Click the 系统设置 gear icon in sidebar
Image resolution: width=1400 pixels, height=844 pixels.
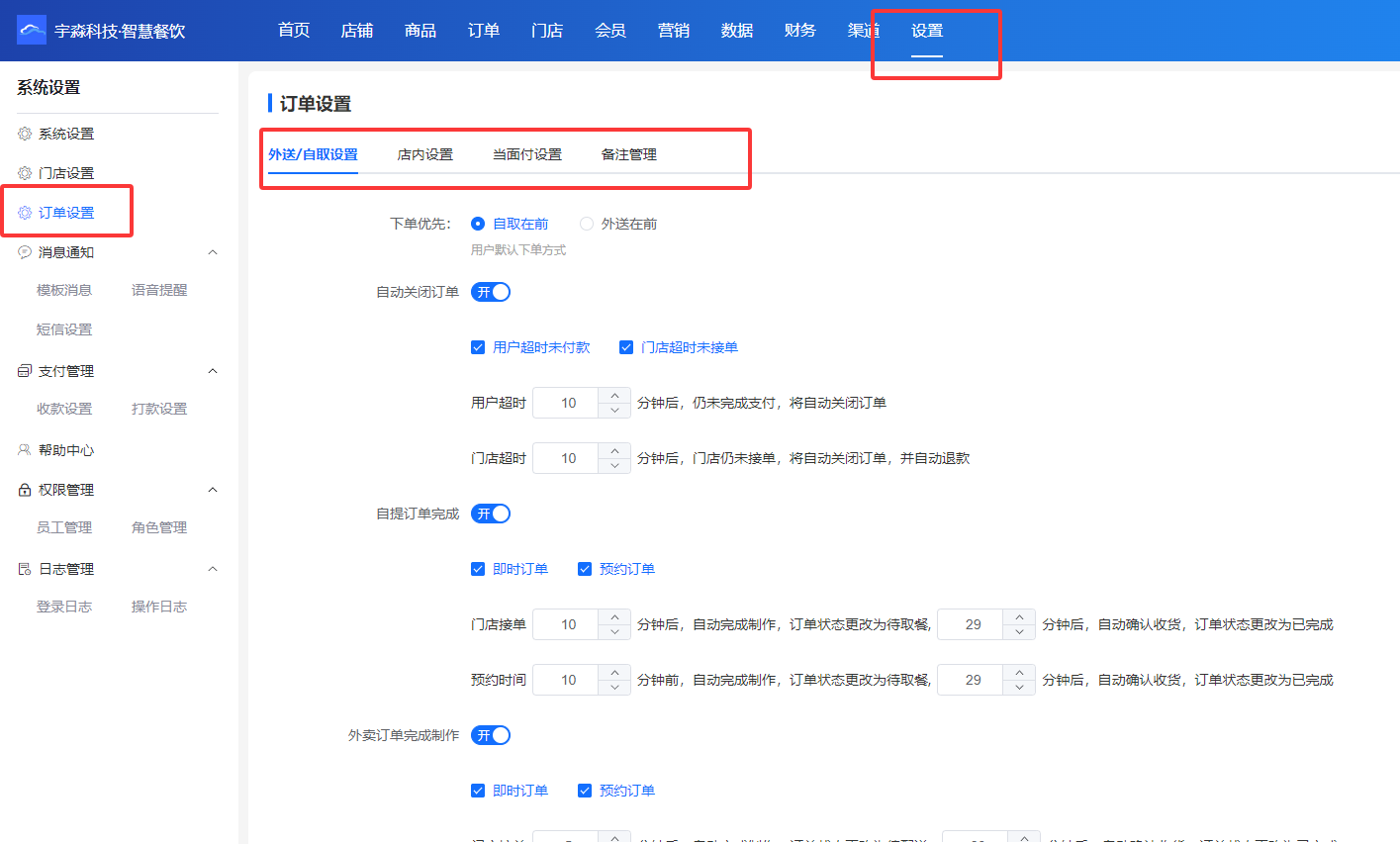(25, 134)
